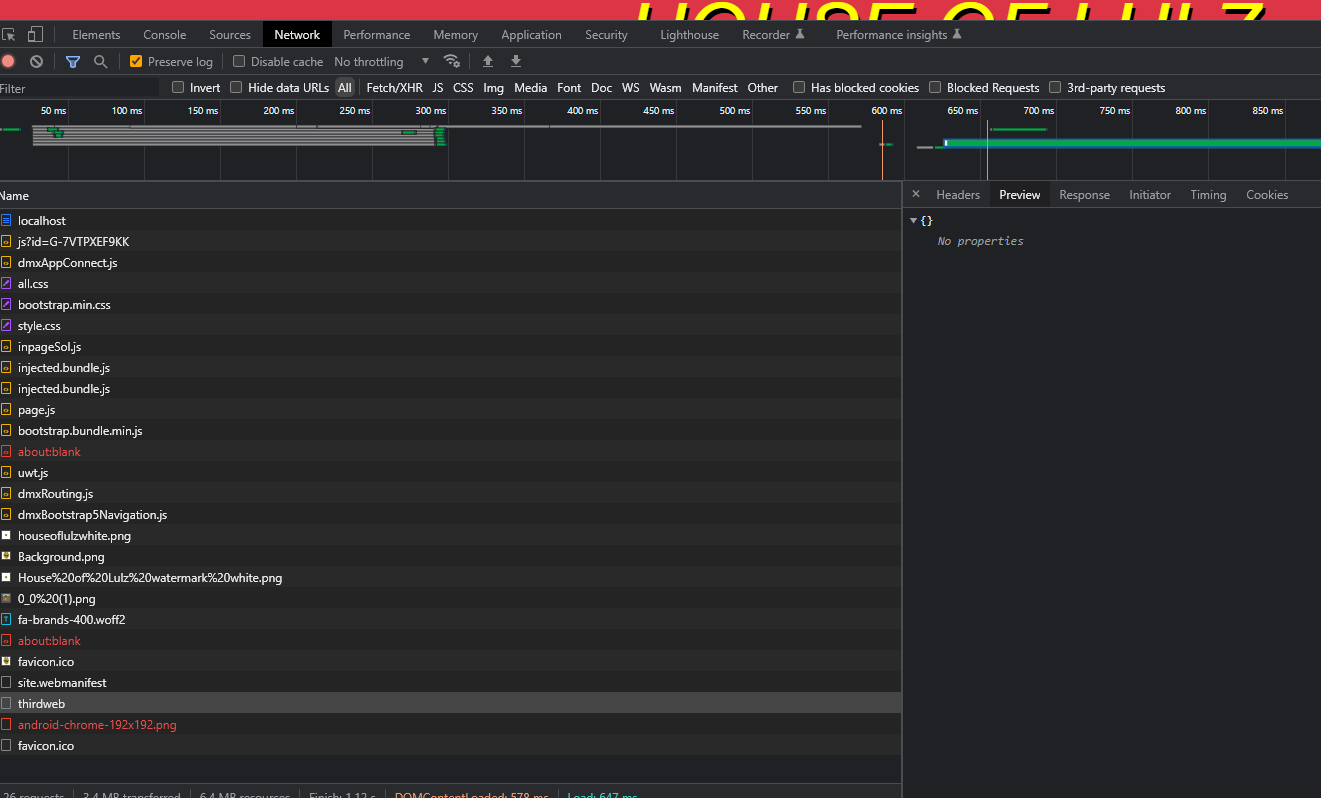Import a HAR file via the upload icon
1321x798 pixels.
pyautogui.click(x=487, y=61)
